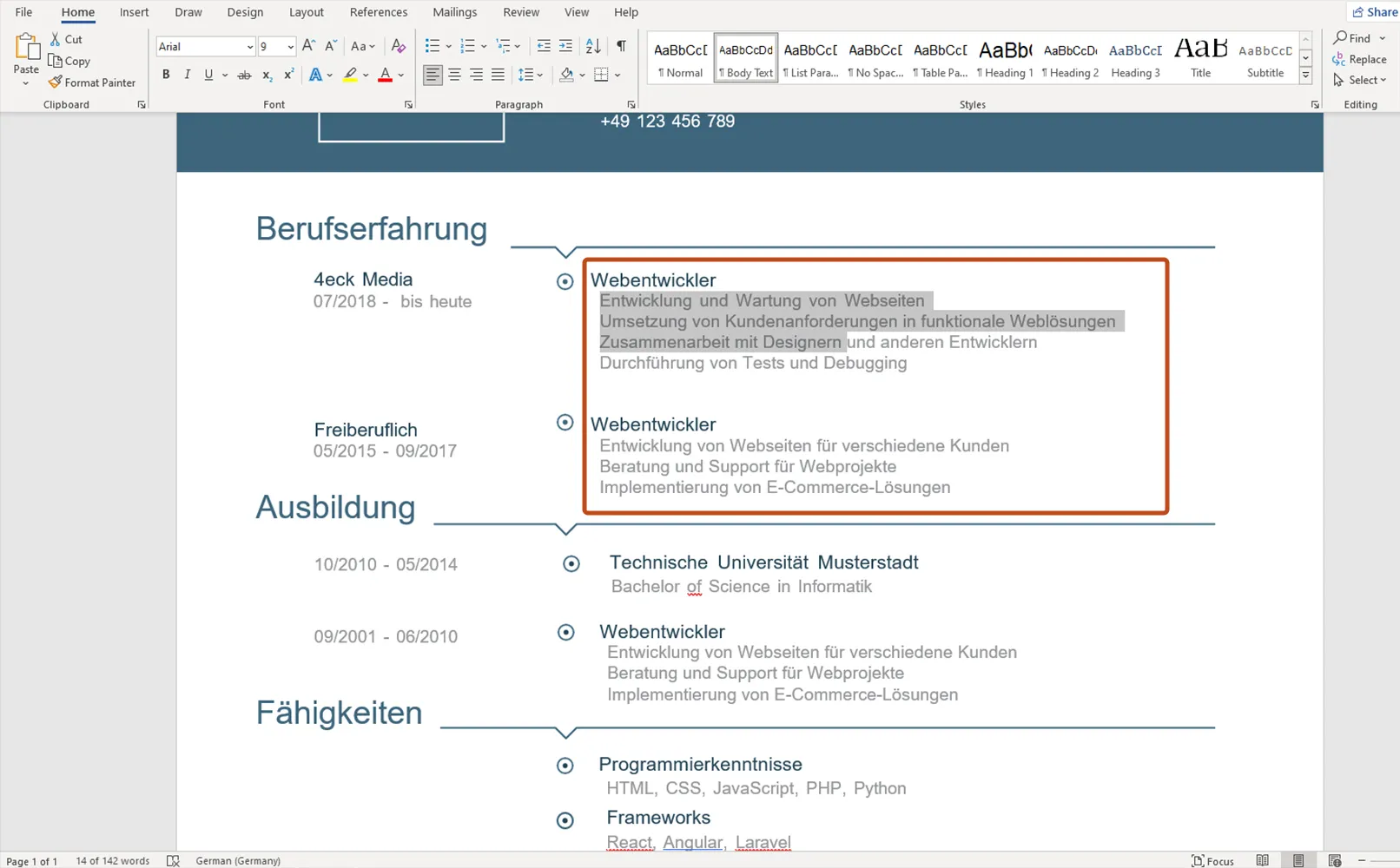Toggle left text alignment
The width and height of the screenshot is (1400, 868).
[433, 75]
